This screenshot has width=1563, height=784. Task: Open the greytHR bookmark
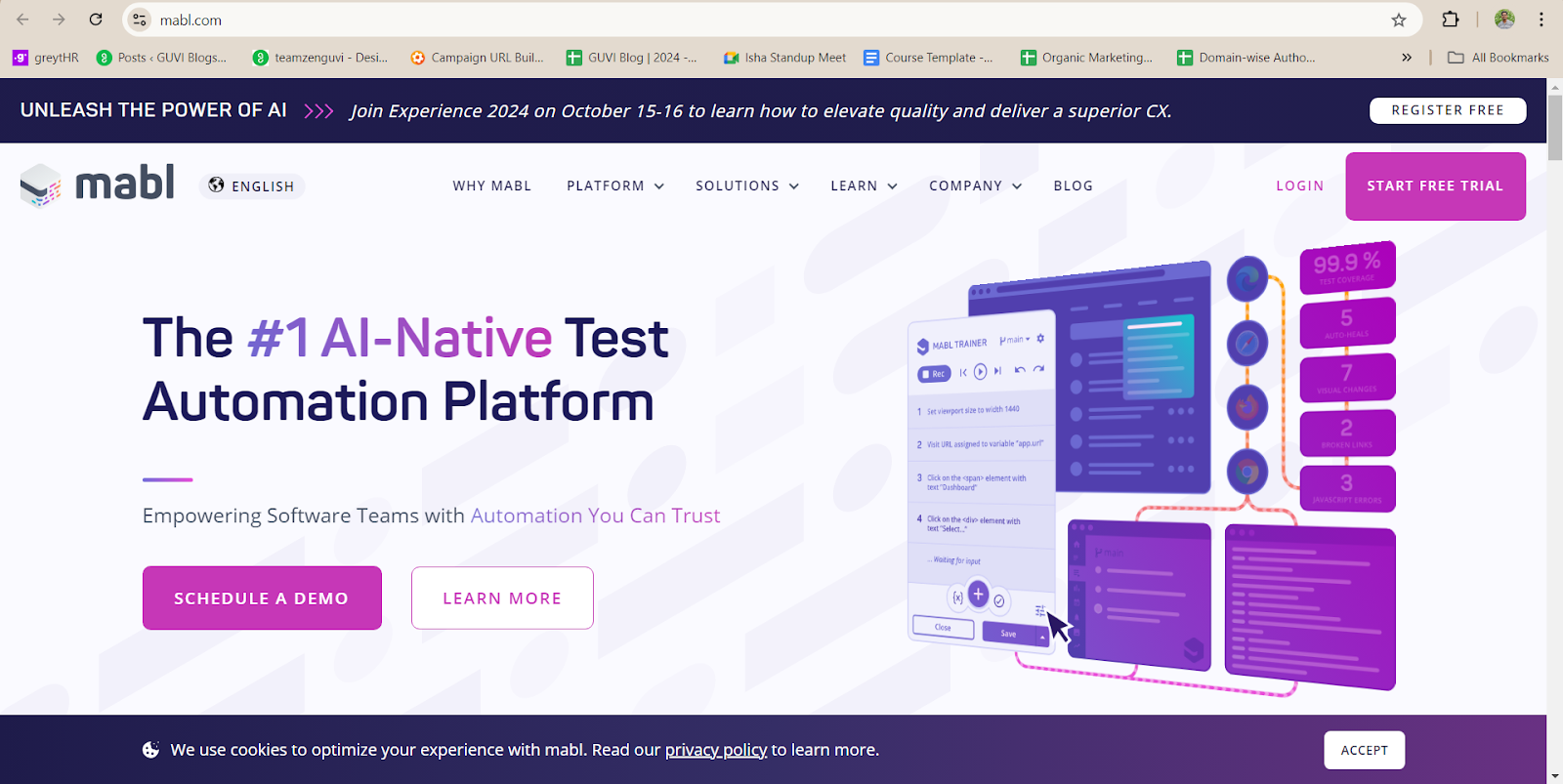(x=46, y=58)
